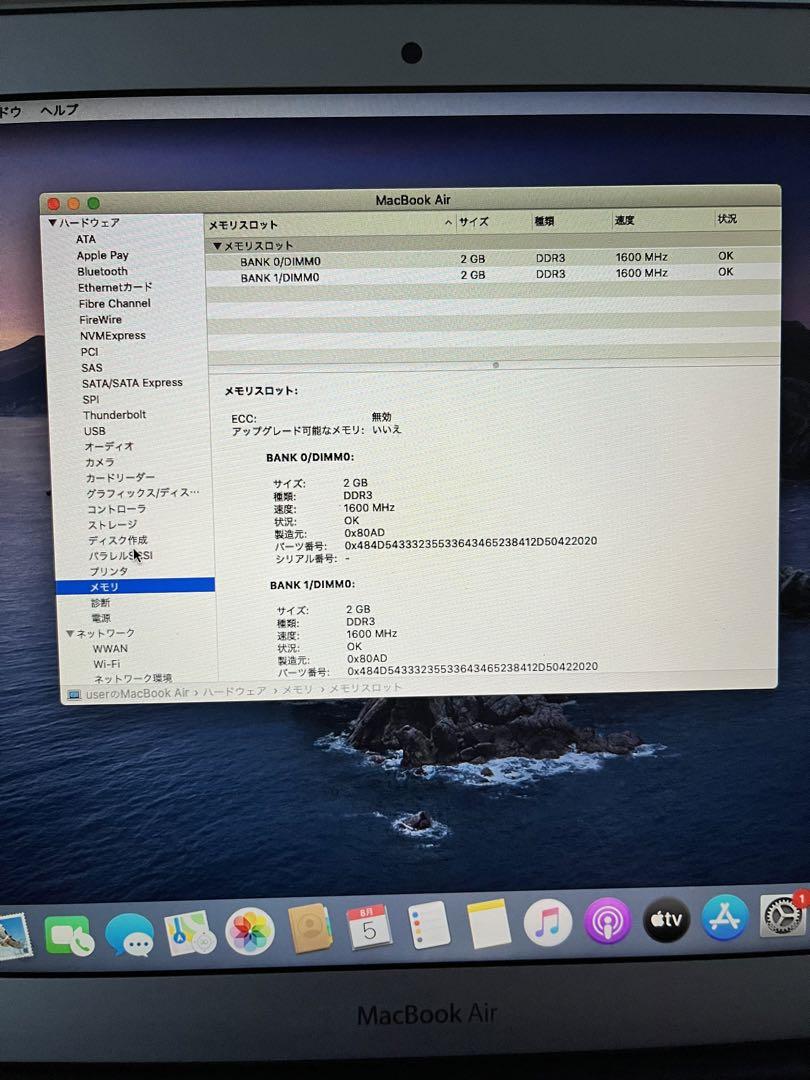Select ATA in the hardware list
The height and width of the screenshot is (1080, 810).
85,239
